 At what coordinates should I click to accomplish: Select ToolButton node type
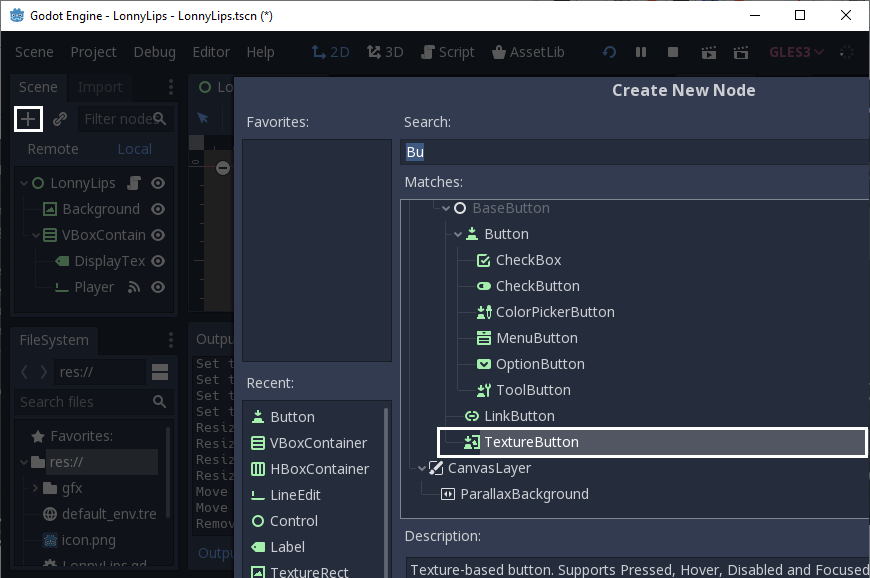(533, 391)
